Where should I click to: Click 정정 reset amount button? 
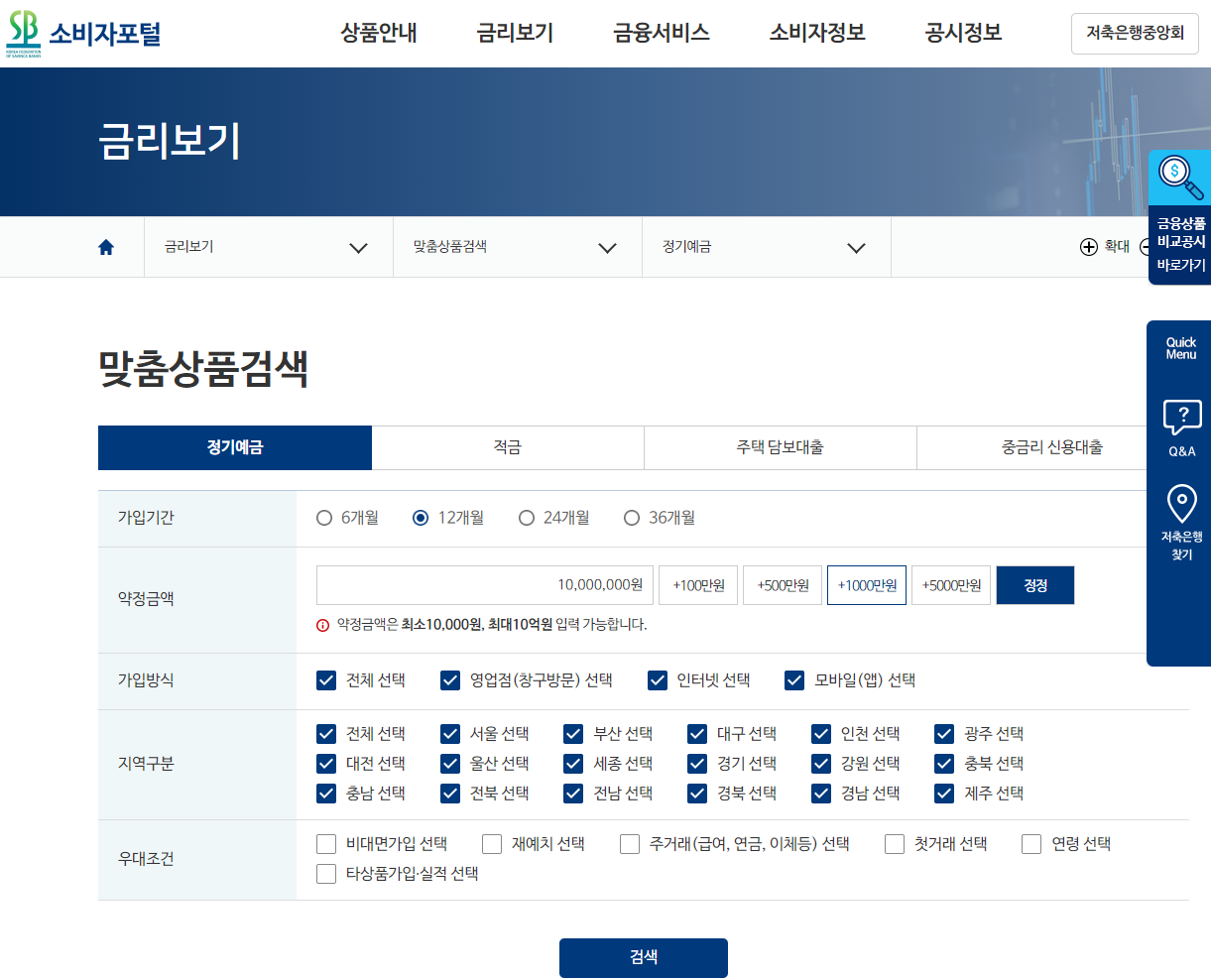1035,585
